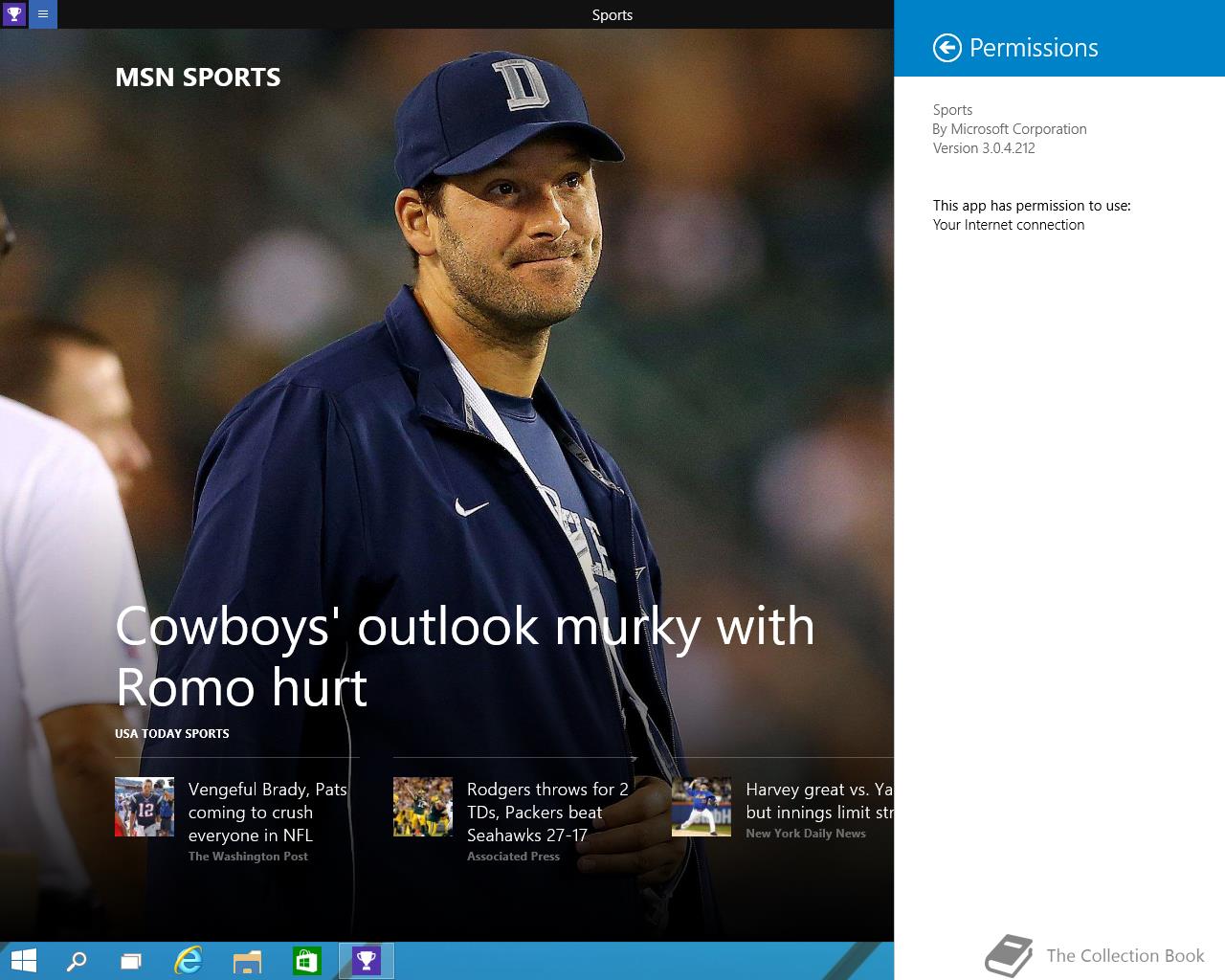Launch Internet Explorer from taskbar
Viewport: 1225px width, 980px height.
pyautogui.click(x=189, y=961)
